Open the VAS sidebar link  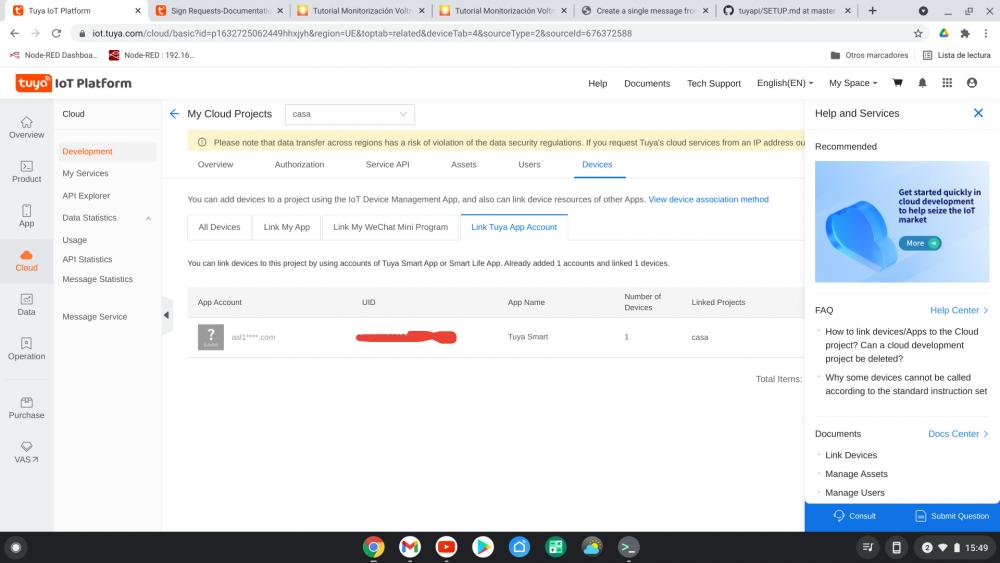[x=26, y=452]
